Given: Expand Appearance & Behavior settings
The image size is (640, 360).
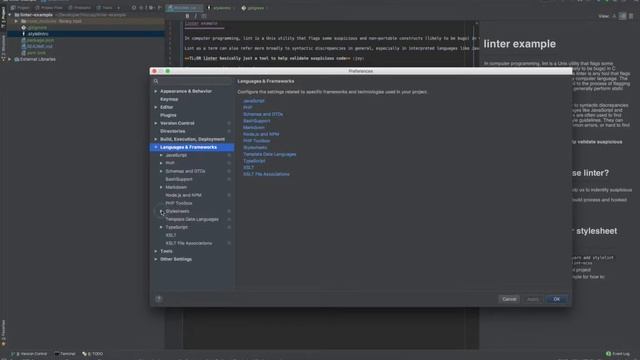Looking at the screenshot, I should 156,91.
